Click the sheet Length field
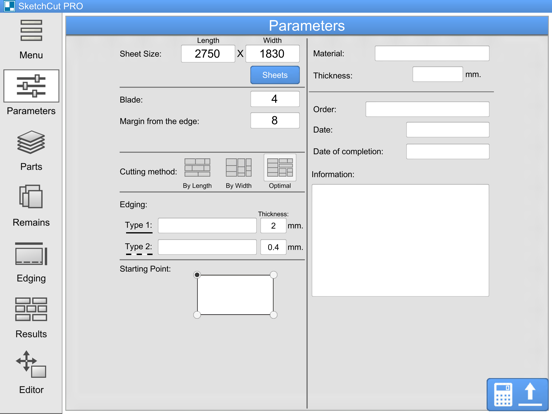Image resolution: width=552 pixels, height=414 pixels. click(208, 54)
